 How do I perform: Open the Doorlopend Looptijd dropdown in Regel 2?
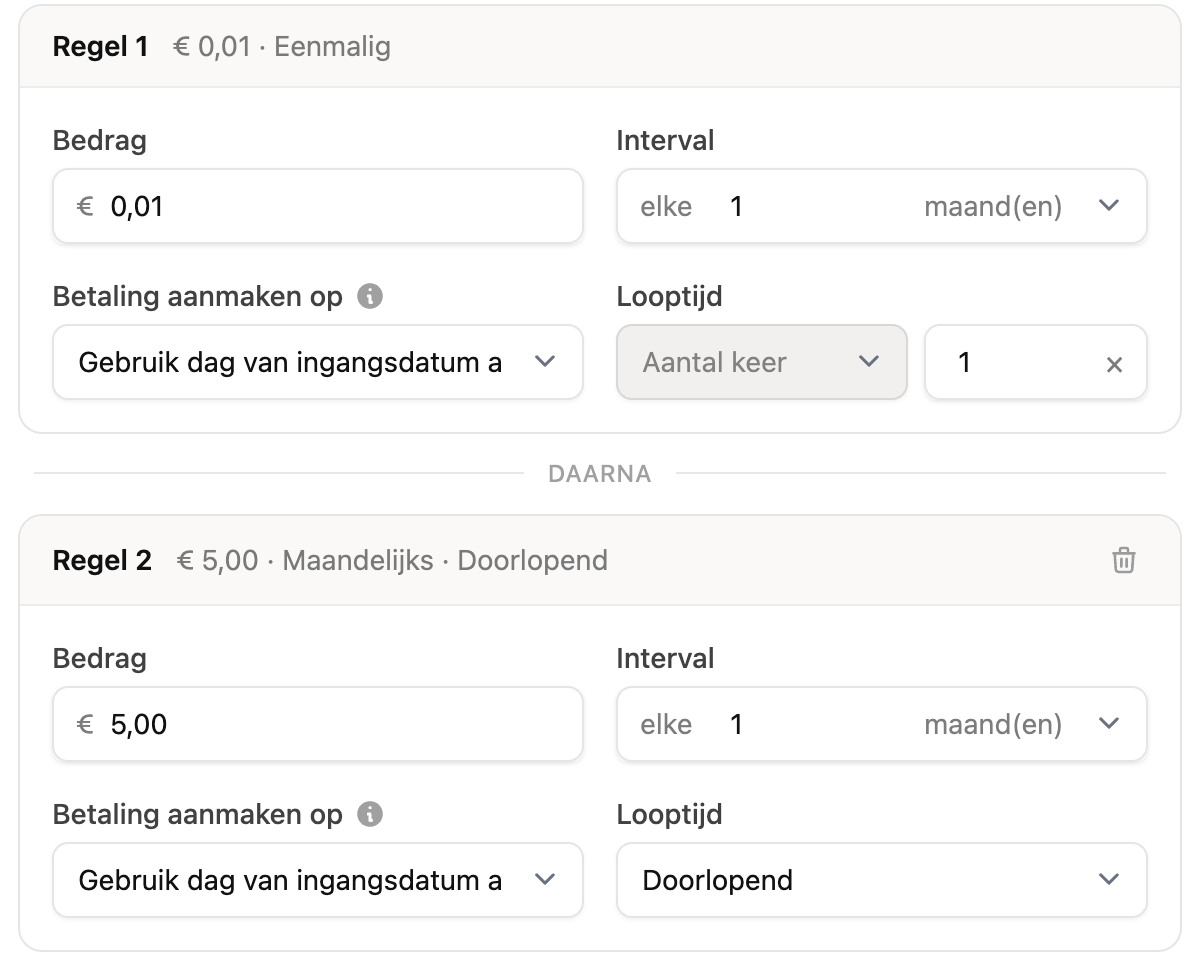coord(882,880)
